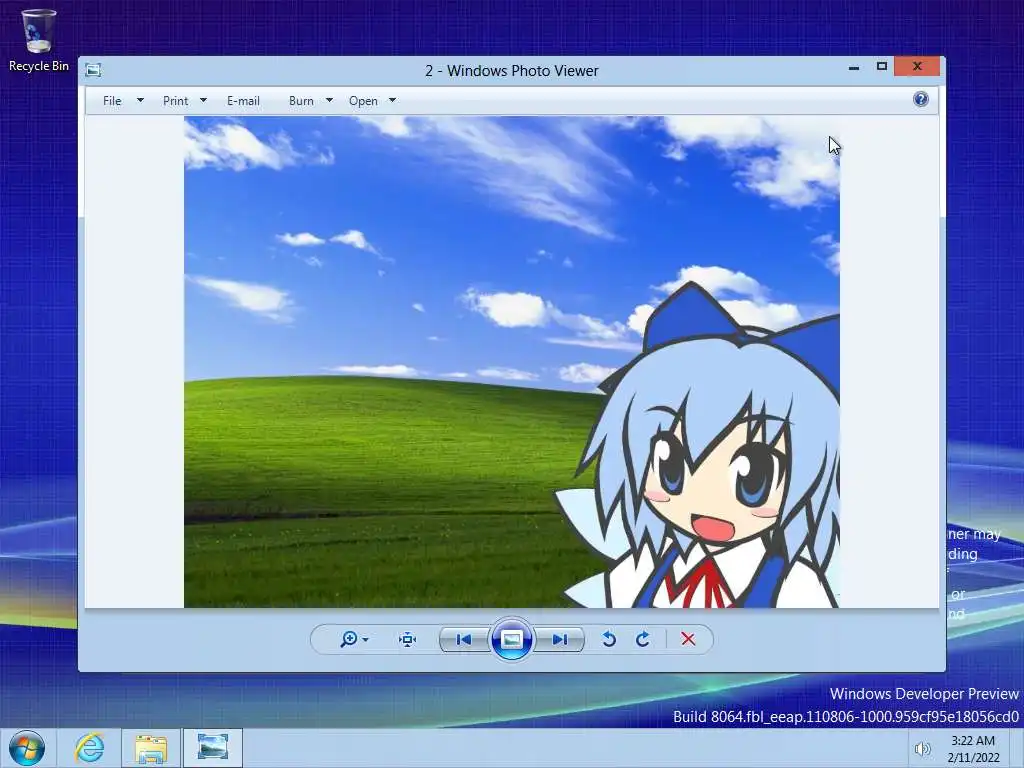1024x768 pixels.
Task: Click the volume speaker tray icon
Action: pyautogui.click(x=922, y=749)
